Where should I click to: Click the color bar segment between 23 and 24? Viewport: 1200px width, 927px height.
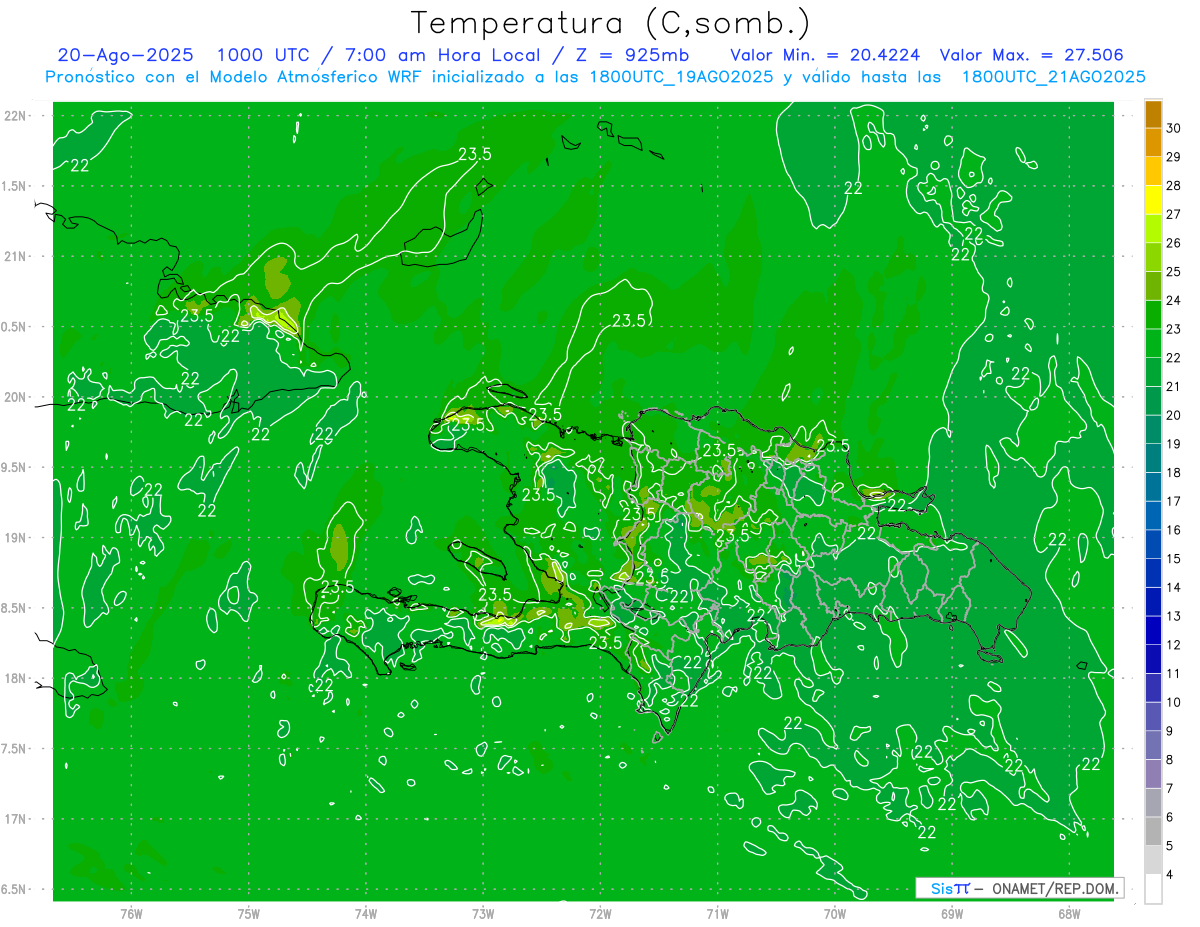click(1154, 315)
